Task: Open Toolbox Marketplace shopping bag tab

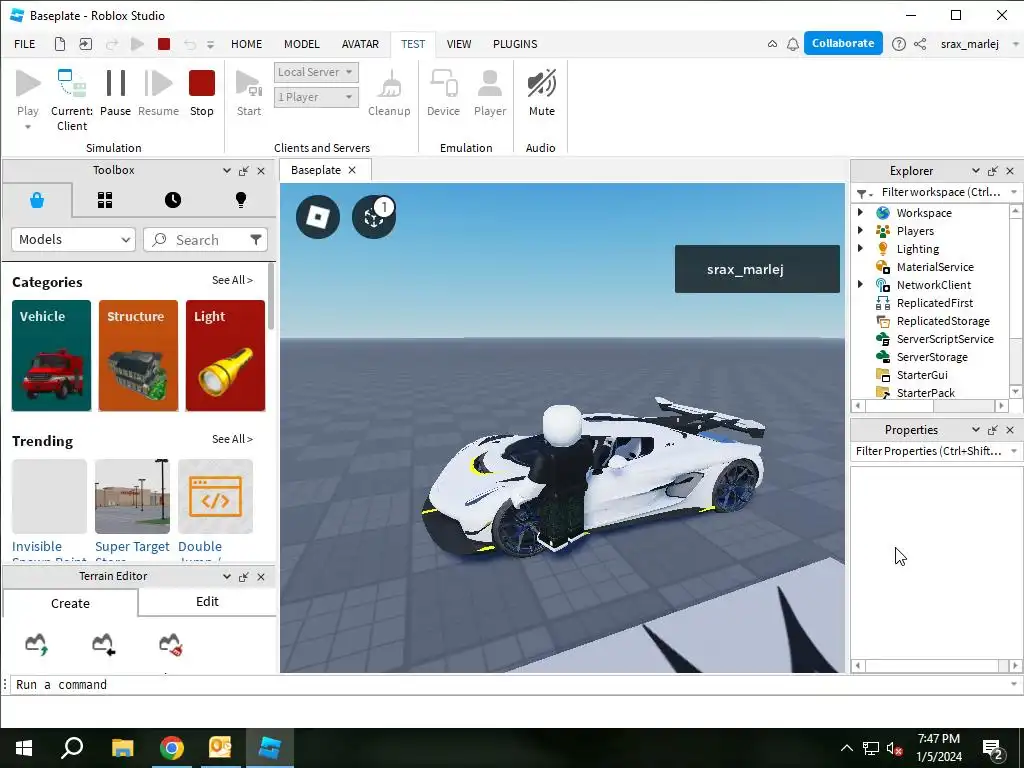Action: [37, 200]
